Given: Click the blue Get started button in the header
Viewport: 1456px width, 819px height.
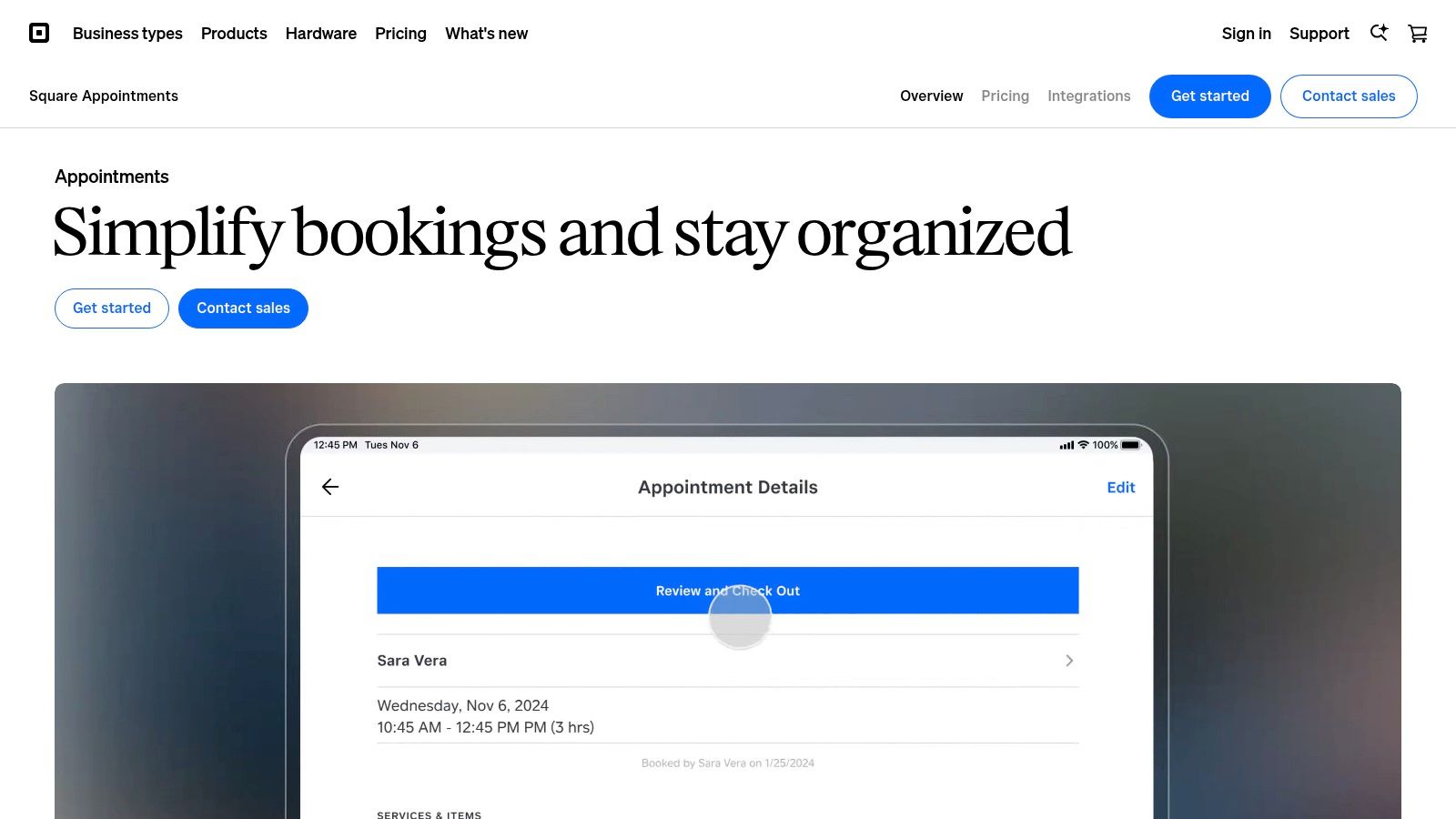Looking at the screenshot, I should click(x=1209, y=96).
